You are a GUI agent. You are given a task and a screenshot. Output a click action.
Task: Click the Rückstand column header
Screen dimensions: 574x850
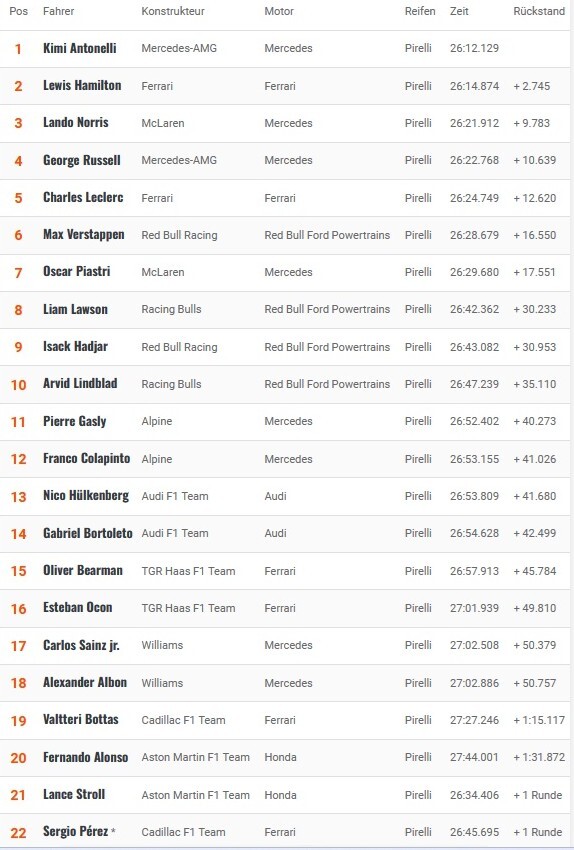coord(539,11)
